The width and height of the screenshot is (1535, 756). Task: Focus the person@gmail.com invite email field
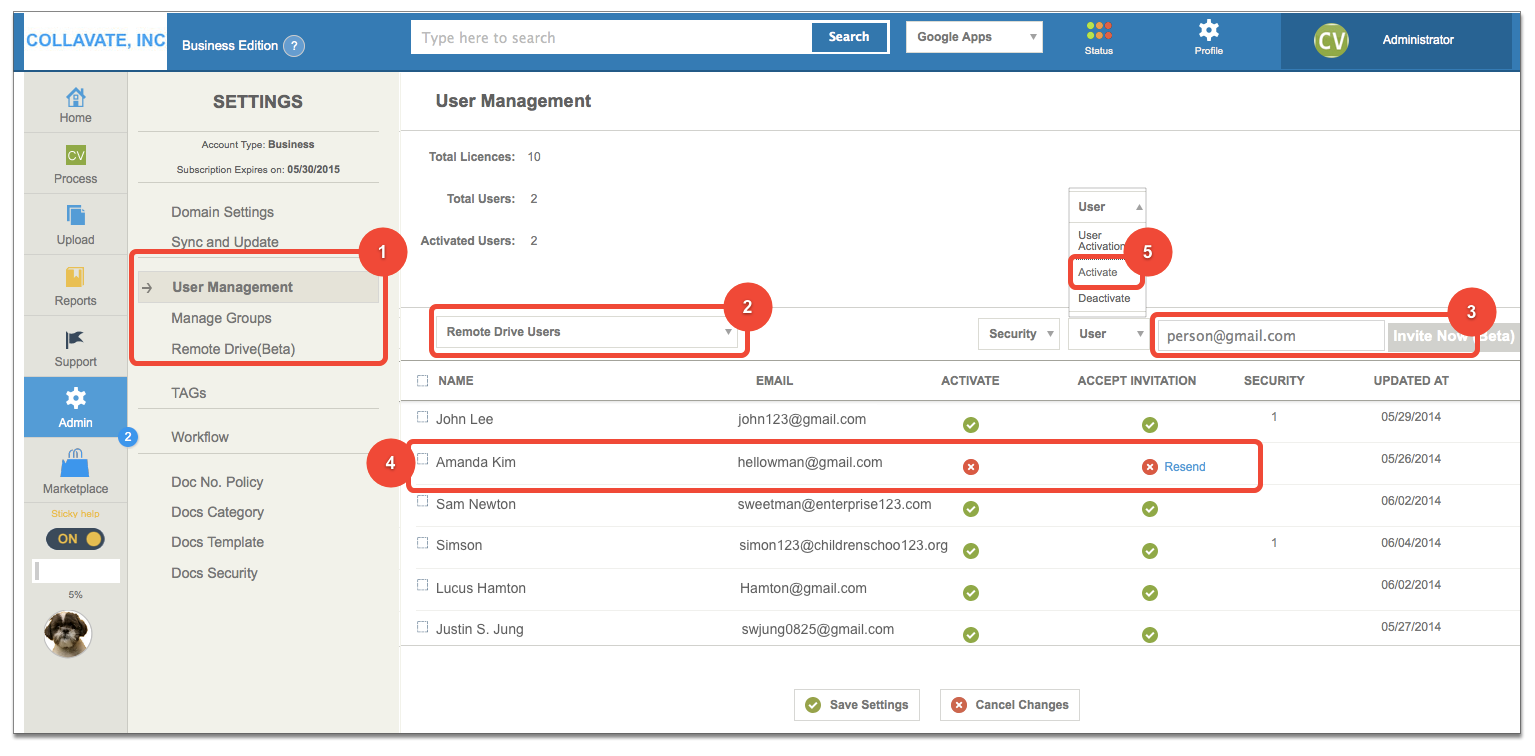click(1271, 336)
